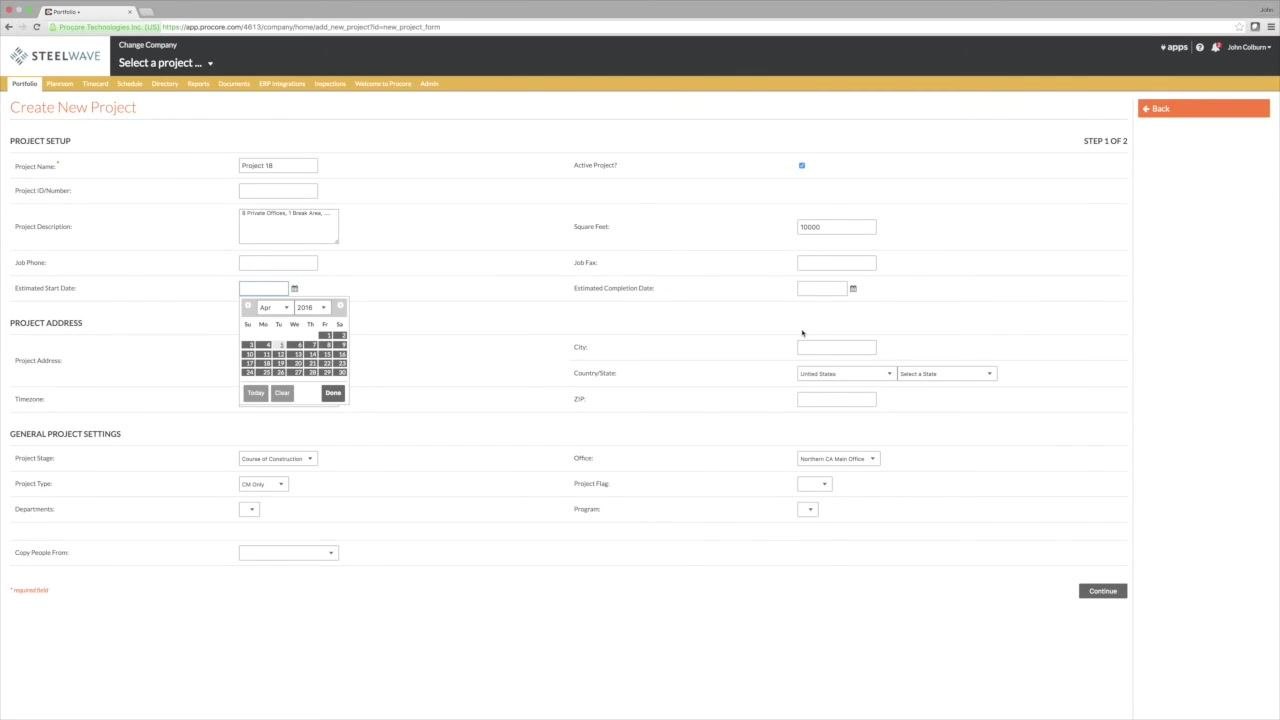Open calendar icon for Estimated Start Date
Viewport: 1280px width, 720px height.
[x=295, y=288]
